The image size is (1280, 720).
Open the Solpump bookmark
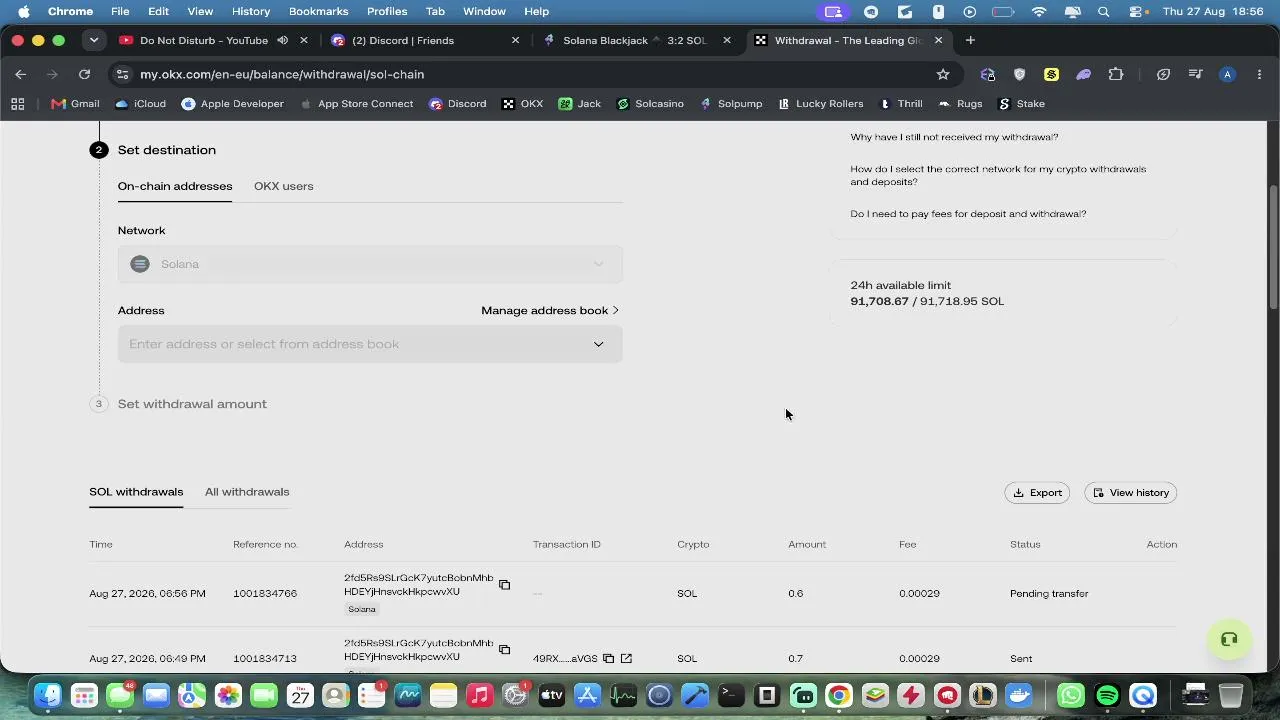(x=731, y=103)
